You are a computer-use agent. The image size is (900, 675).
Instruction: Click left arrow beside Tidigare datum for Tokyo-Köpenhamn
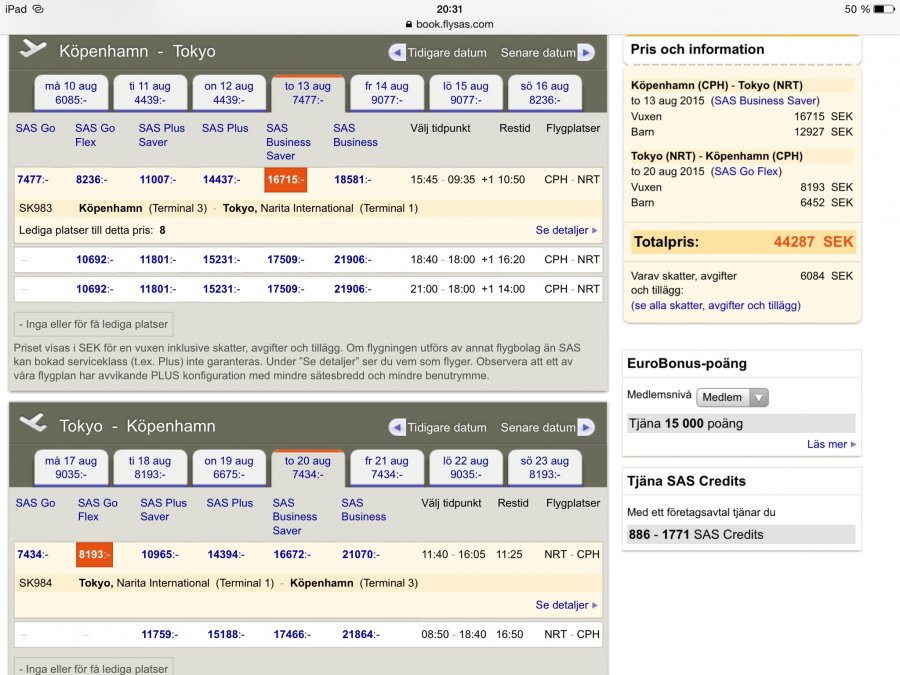coord(397,428)
